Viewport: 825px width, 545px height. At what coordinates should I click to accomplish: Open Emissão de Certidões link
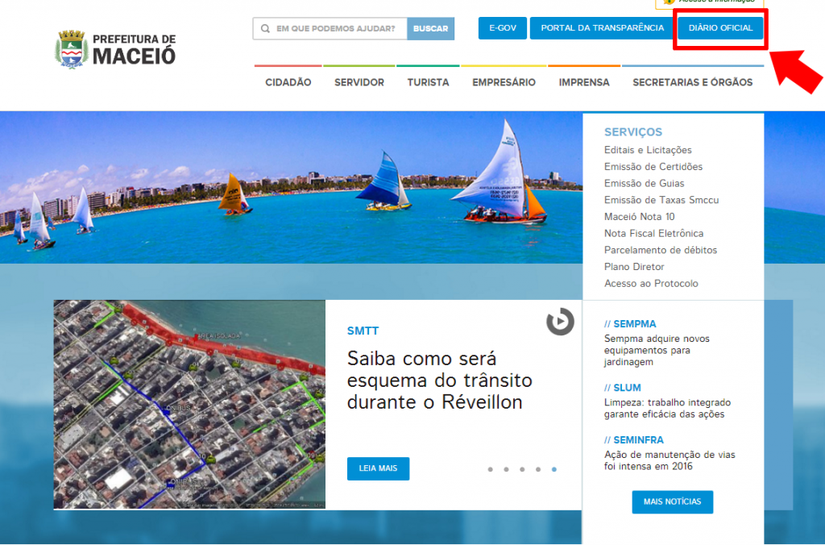653,167
